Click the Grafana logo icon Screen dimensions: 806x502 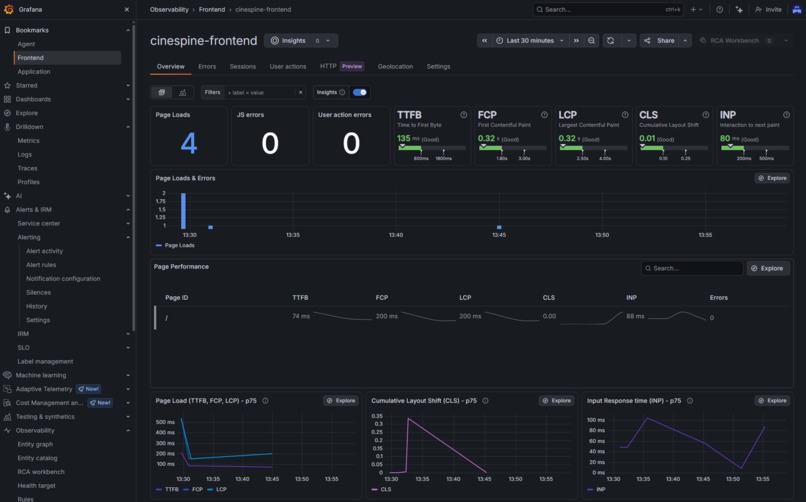(x=8, y=9)
